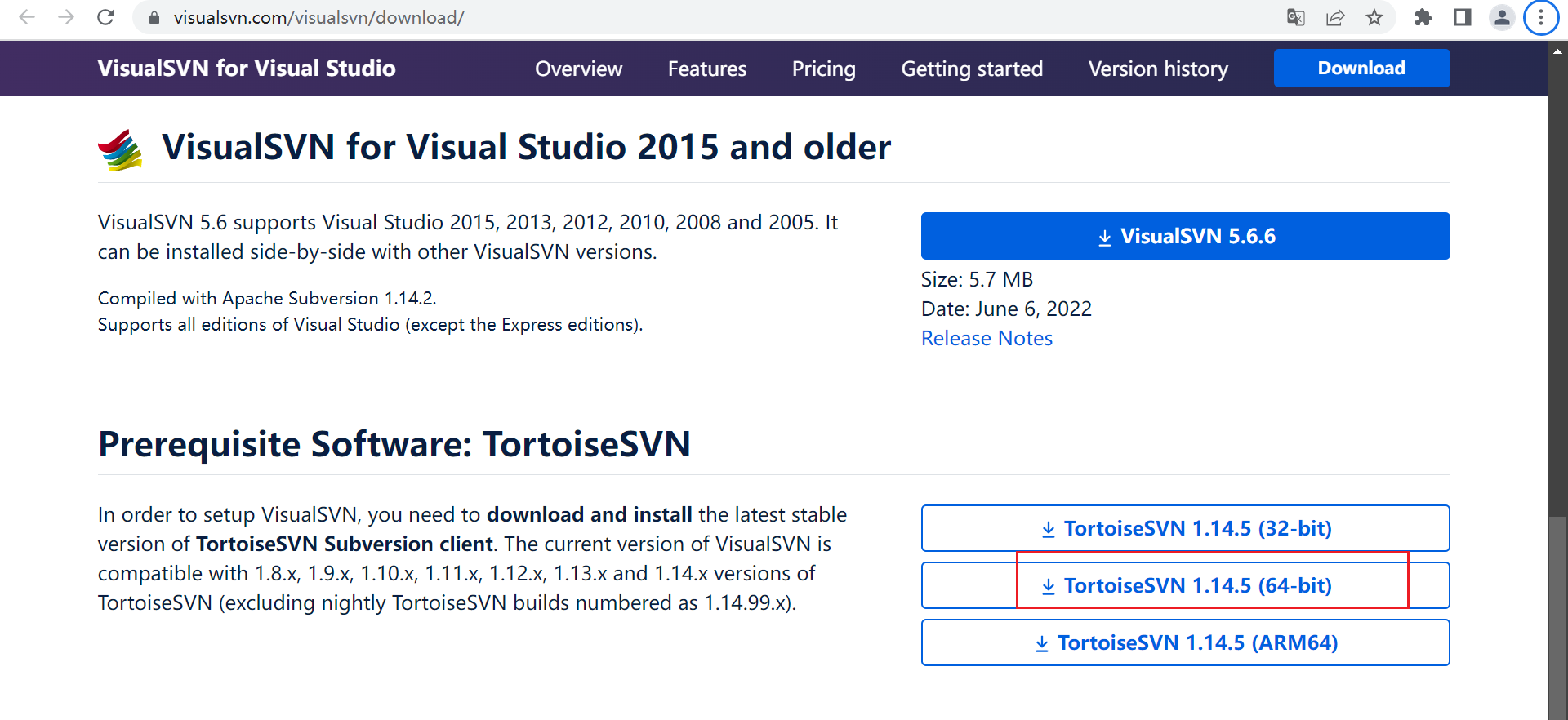This screenshot has width=1568, height=720.
Task: Click the browser forward arrow
Action: click(x=66, y=17)
